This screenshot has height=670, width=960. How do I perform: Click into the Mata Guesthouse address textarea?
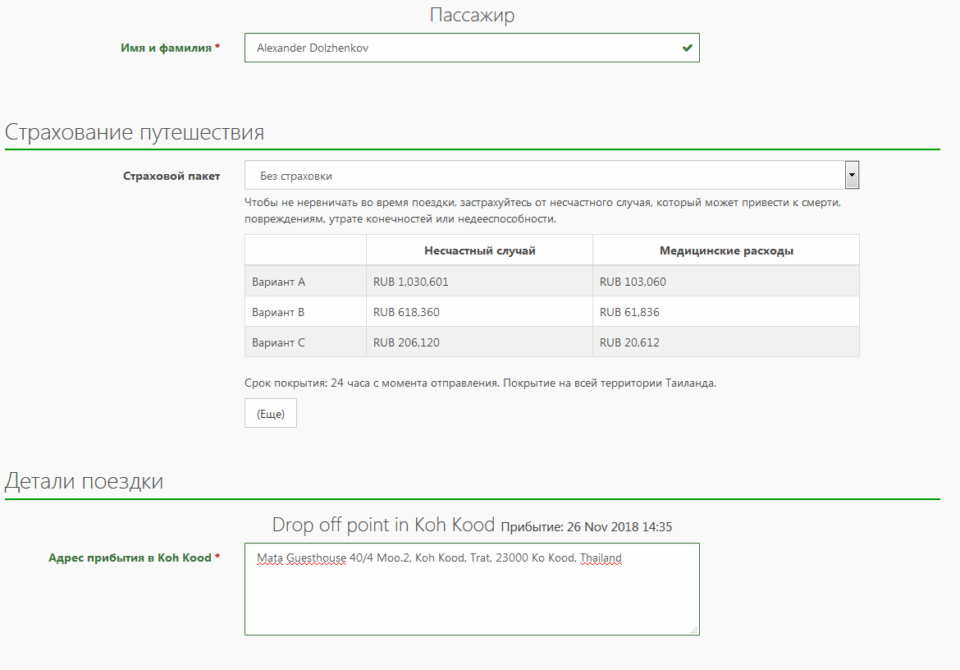coord(471,589)
